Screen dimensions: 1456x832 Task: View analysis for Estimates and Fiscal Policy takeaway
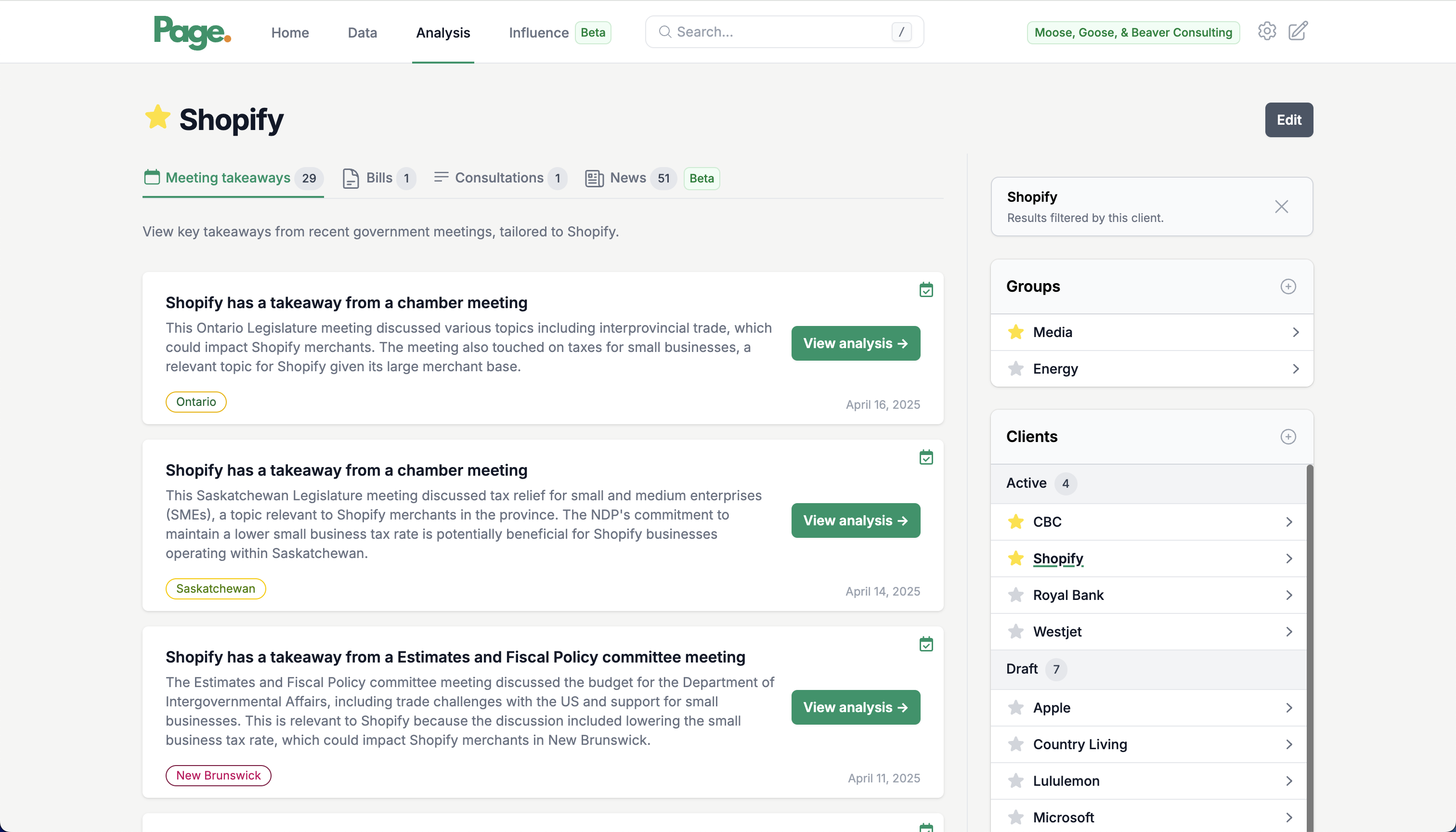click(856, 707)
